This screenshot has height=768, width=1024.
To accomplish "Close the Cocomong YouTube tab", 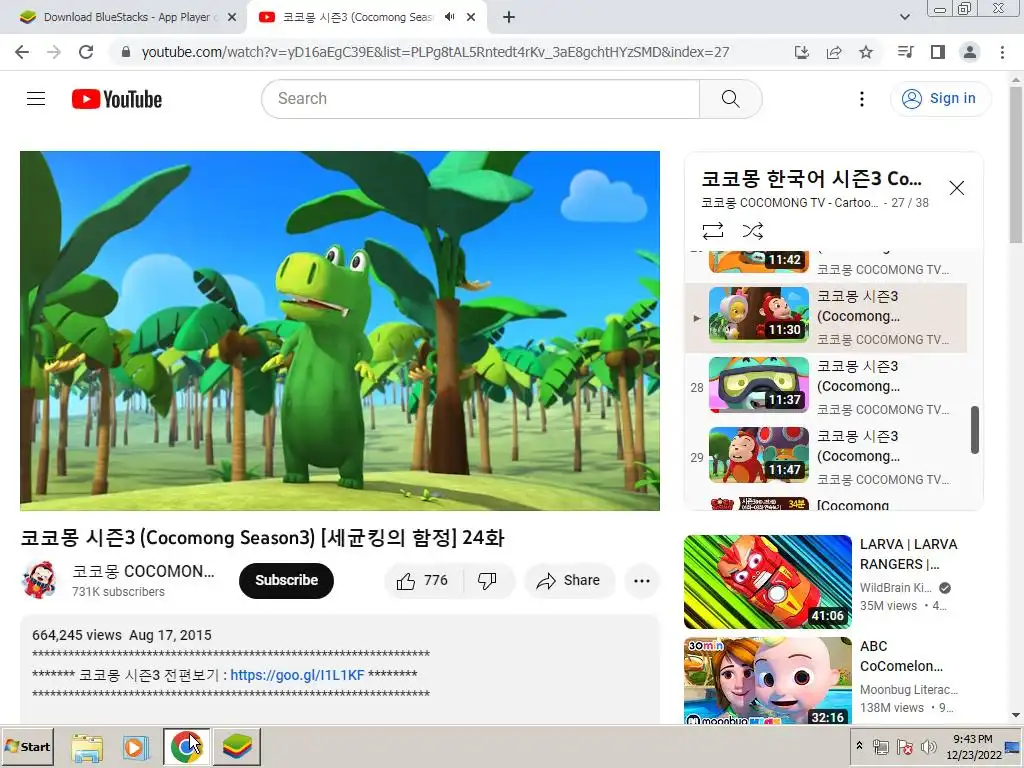I will click(471, 18).
